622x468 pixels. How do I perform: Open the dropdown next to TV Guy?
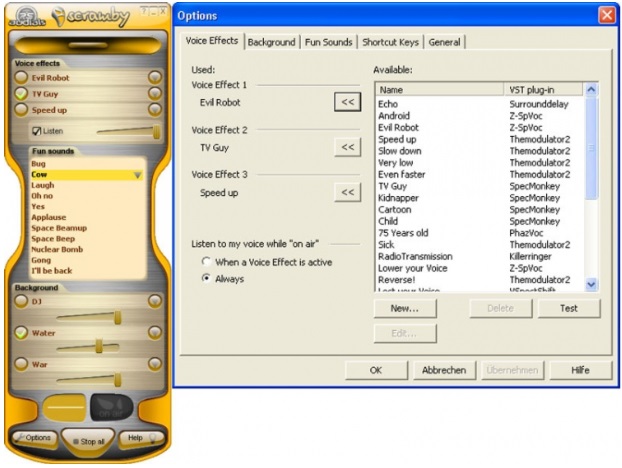point(155,93)
